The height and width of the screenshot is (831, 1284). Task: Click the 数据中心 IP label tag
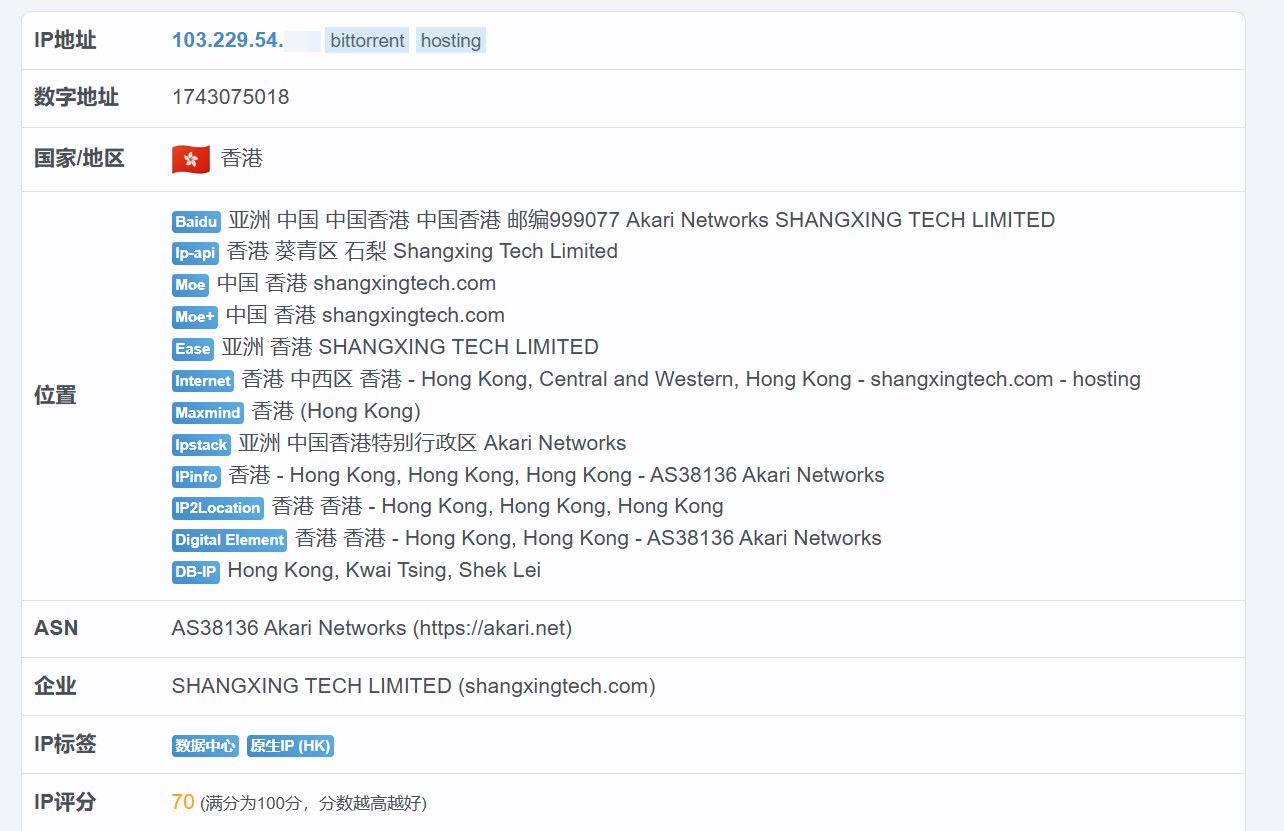click(205, 746)
